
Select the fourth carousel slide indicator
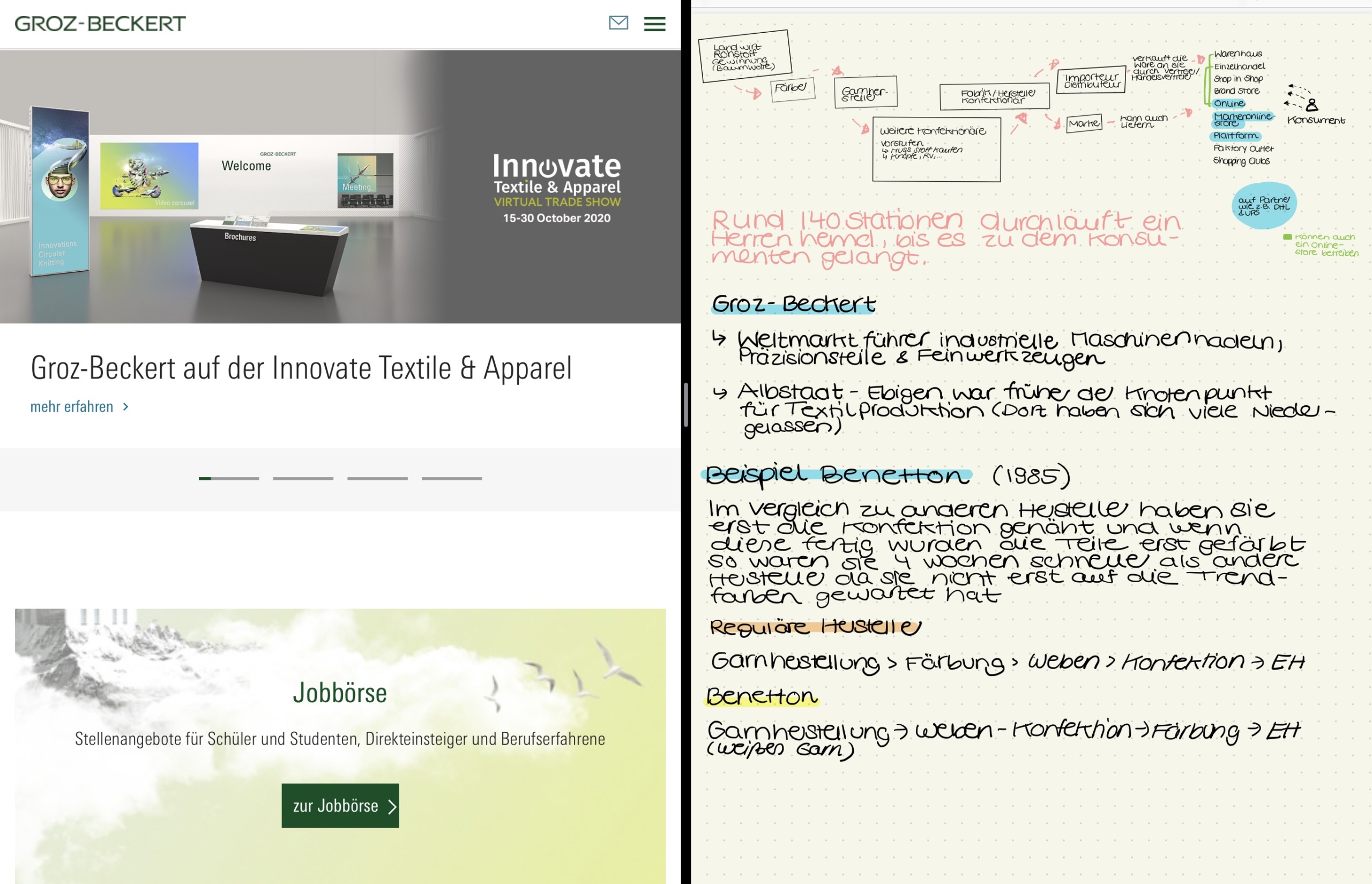[452, 478]
